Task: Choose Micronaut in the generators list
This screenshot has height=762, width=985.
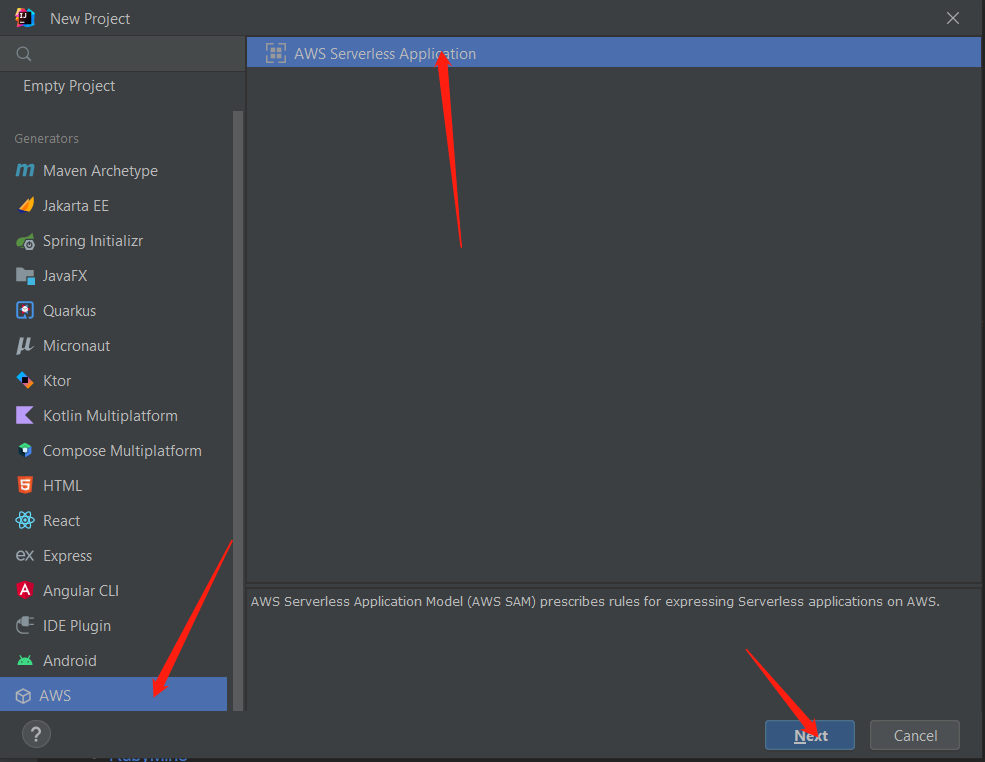Action: point(76,346)
